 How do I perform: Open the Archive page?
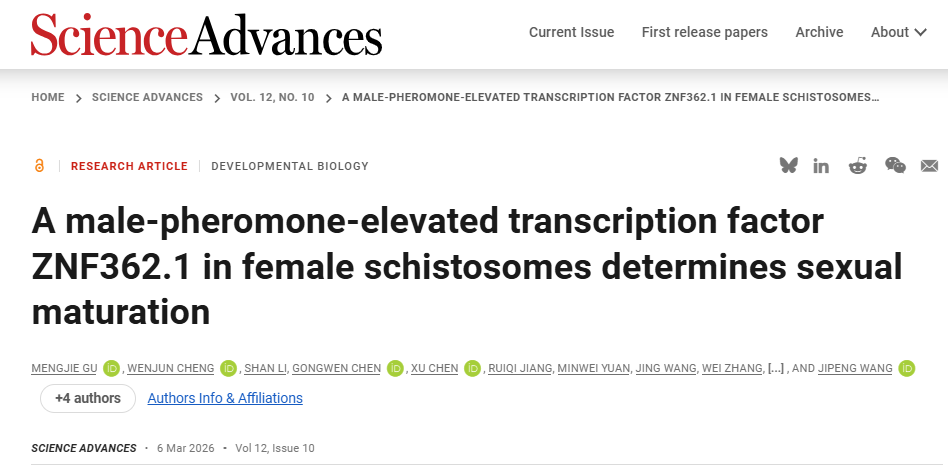(x=819, y=32)
